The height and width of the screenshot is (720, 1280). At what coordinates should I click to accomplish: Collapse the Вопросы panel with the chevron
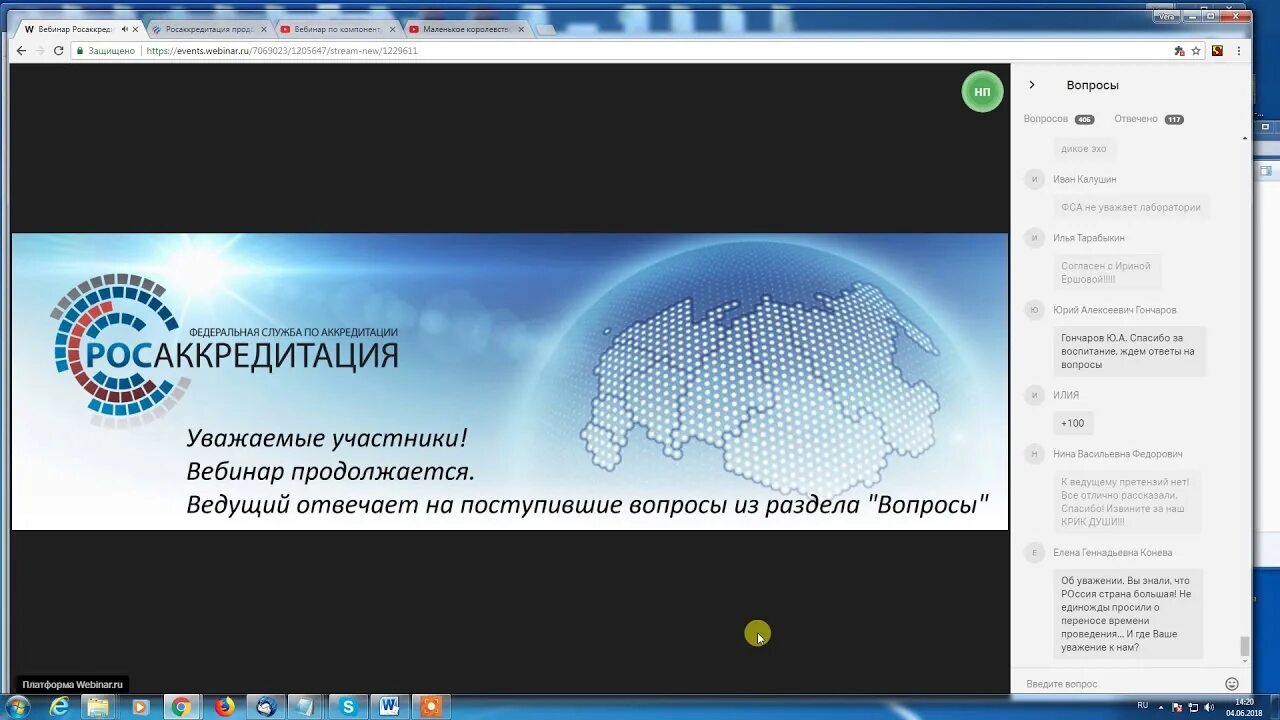[x=1032, y=85]
